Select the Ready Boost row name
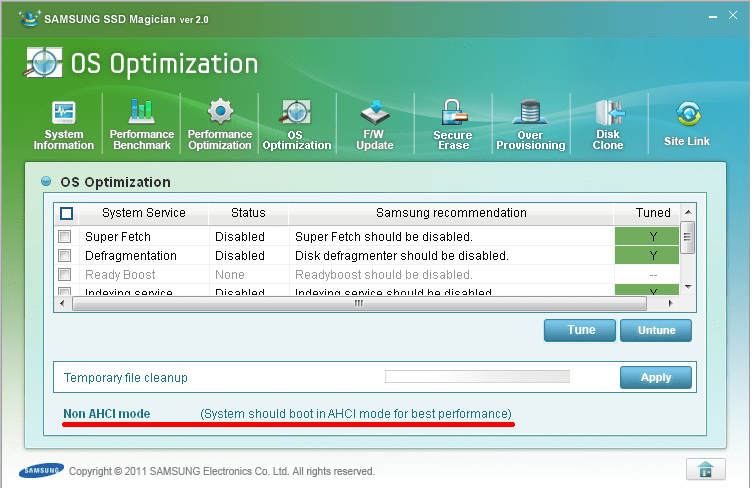This screenshot has height=488, width=753. [x=120, y=275]
